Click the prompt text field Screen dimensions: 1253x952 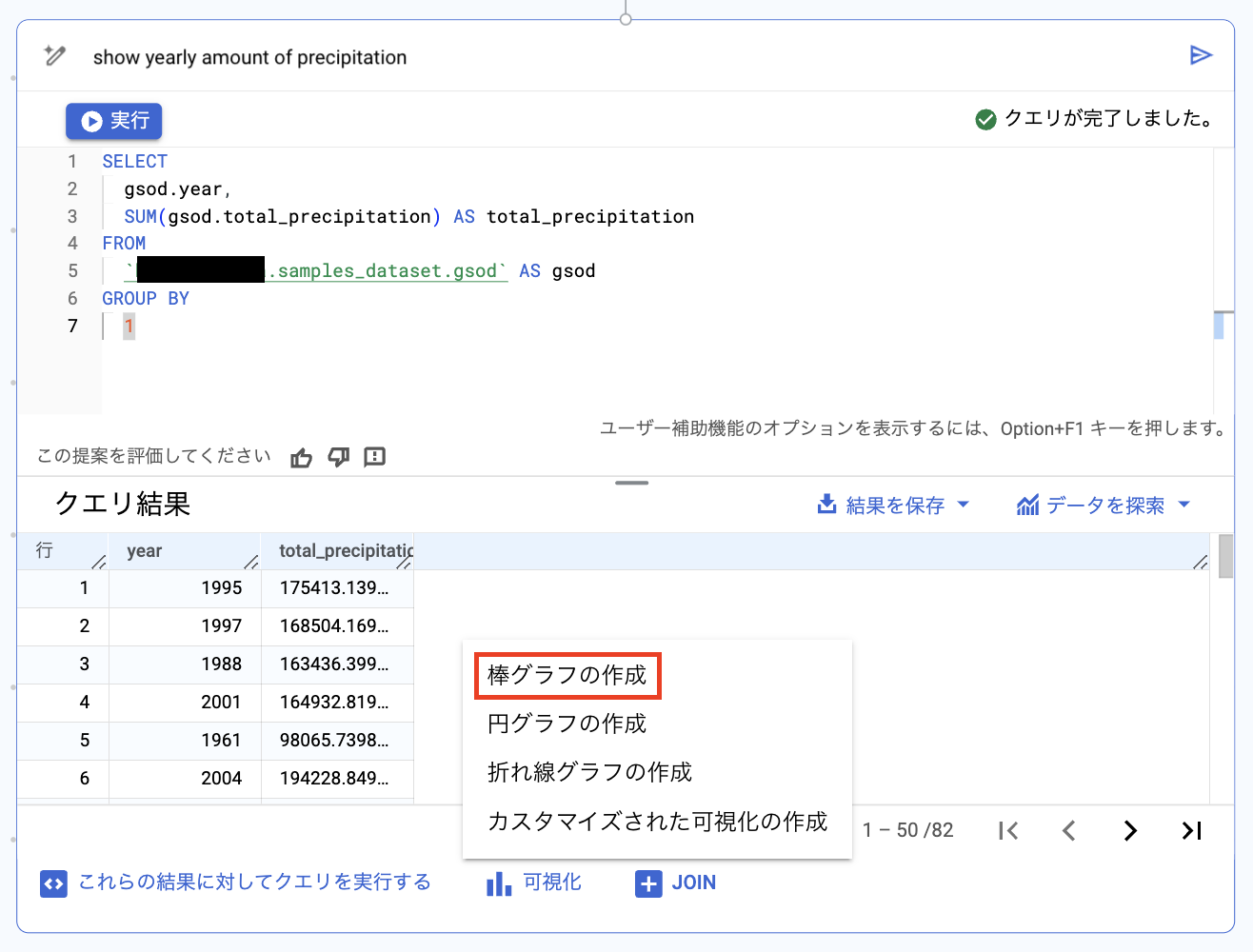tap(628, 57)
